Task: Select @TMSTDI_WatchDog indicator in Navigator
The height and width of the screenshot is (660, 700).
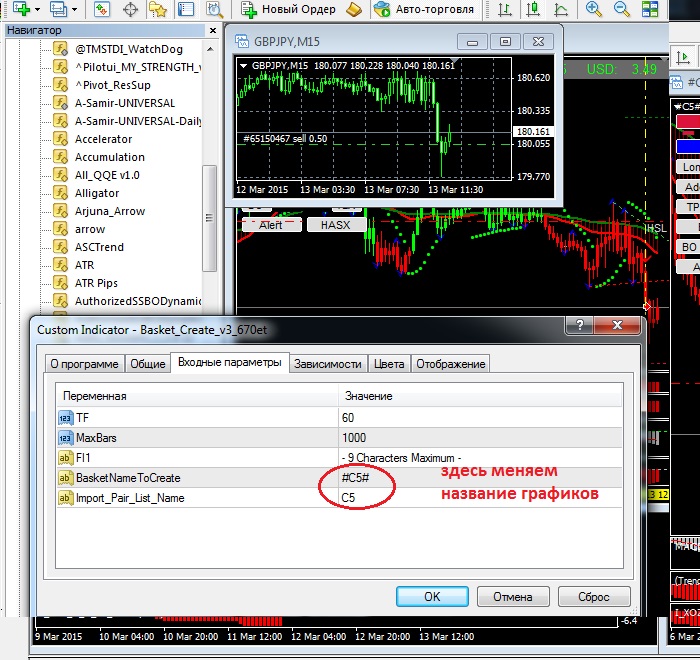Action: tap(129, 49)
